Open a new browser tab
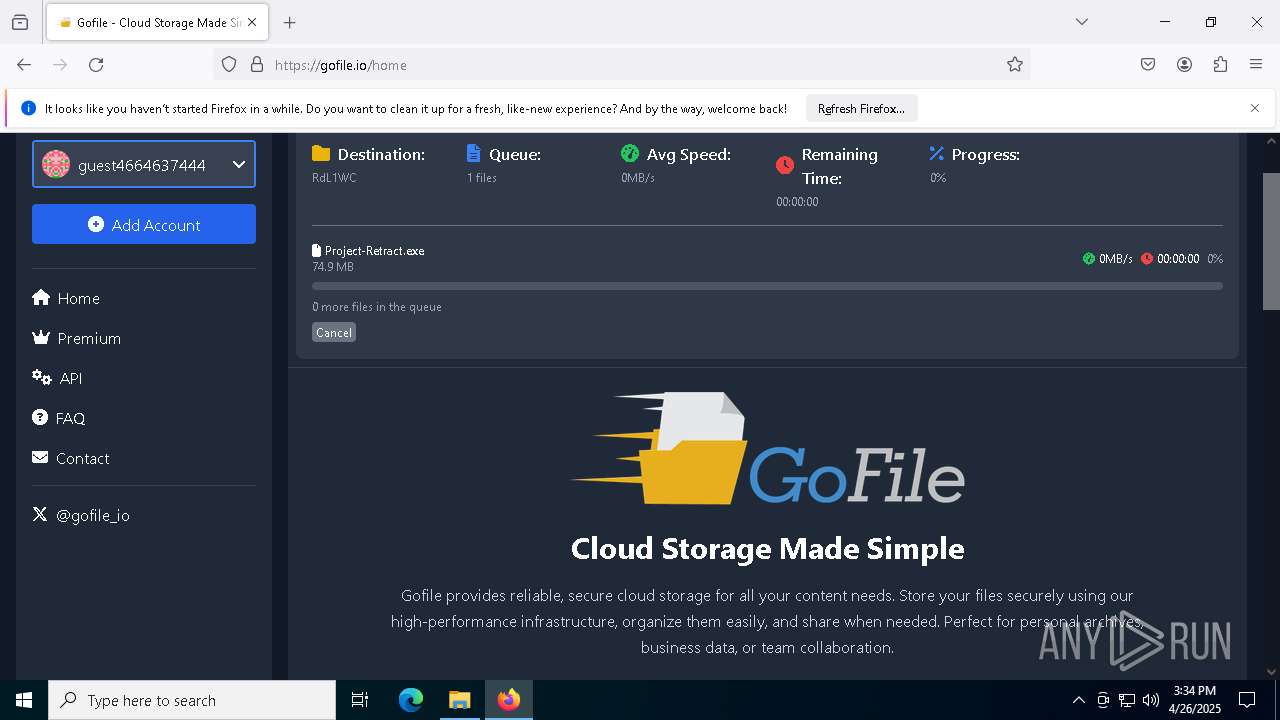This screenshot has width=1280, height=720. pyautogui.click(x=289, y=22)
